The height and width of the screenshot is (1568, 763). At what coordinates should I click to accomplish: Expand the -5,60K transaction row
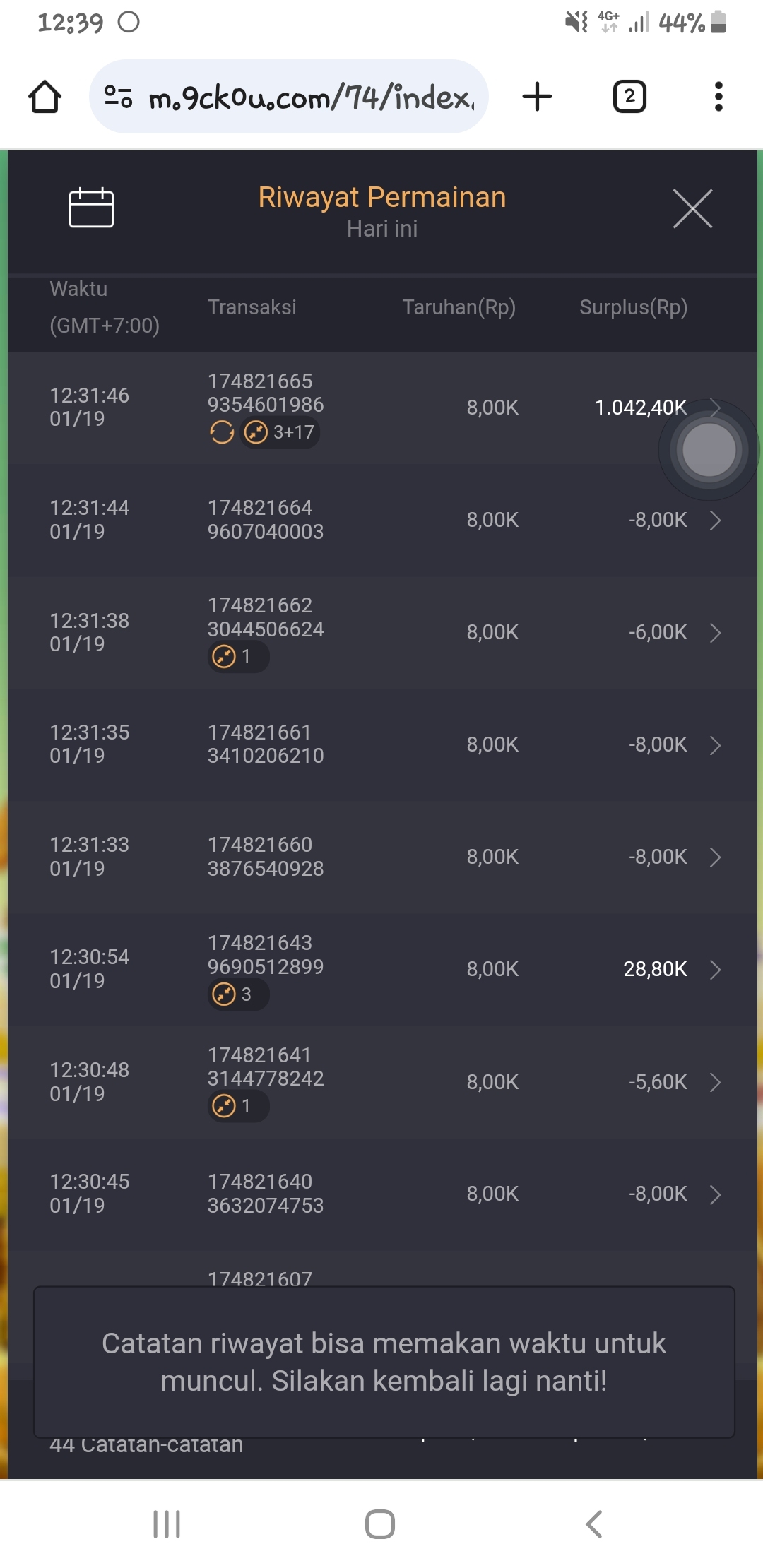click(715, 1082)
